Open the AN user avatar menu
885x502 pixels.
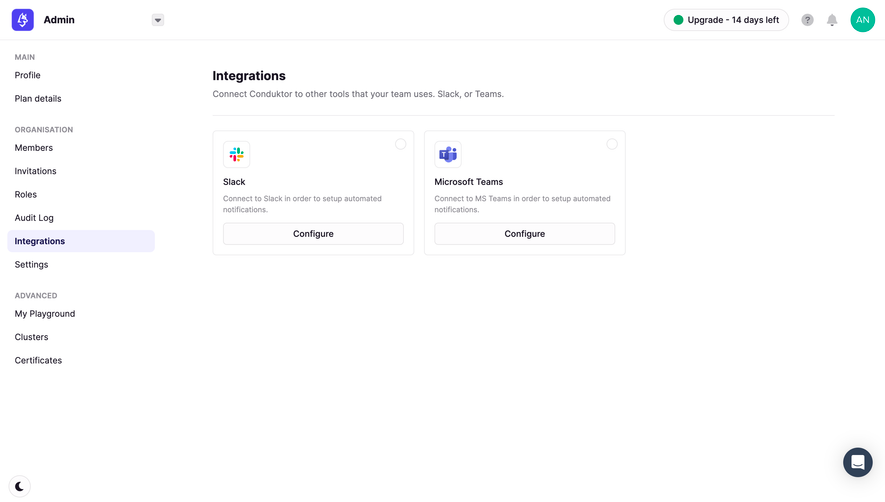point(862,20)
